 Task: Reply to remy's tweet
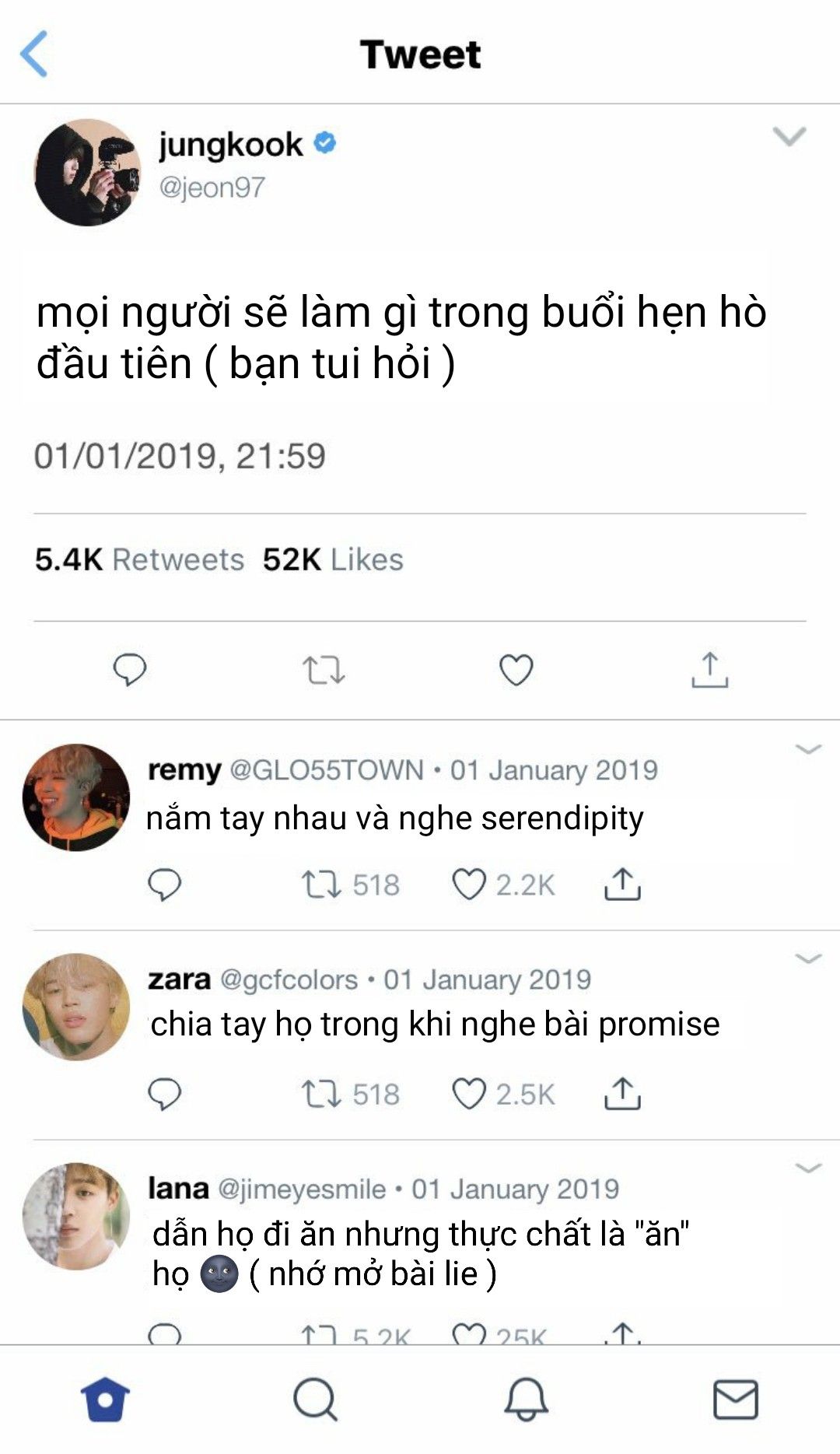164,885
